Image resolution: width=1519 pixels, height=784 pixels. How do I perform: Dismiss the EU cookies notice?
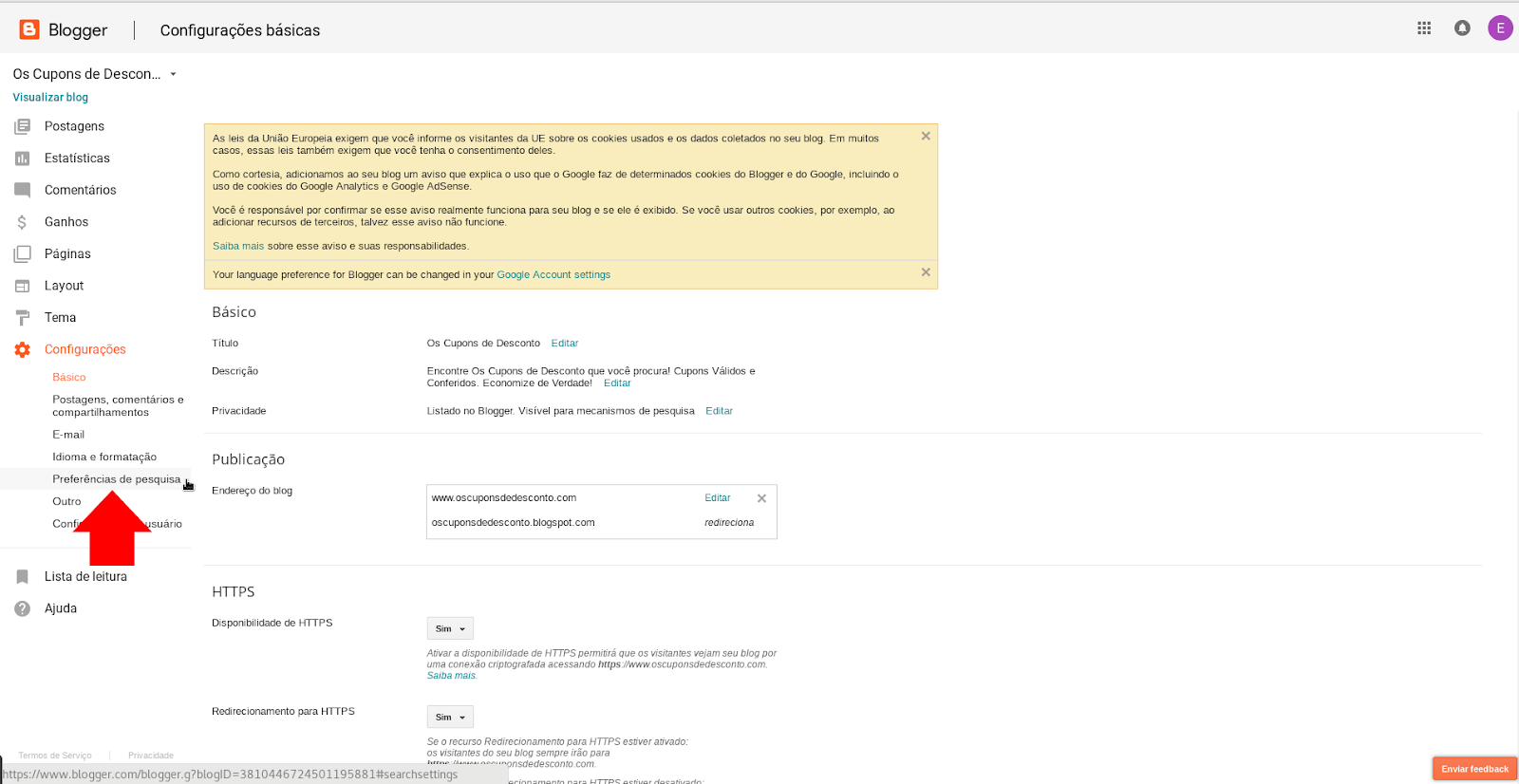click(926, 136)
